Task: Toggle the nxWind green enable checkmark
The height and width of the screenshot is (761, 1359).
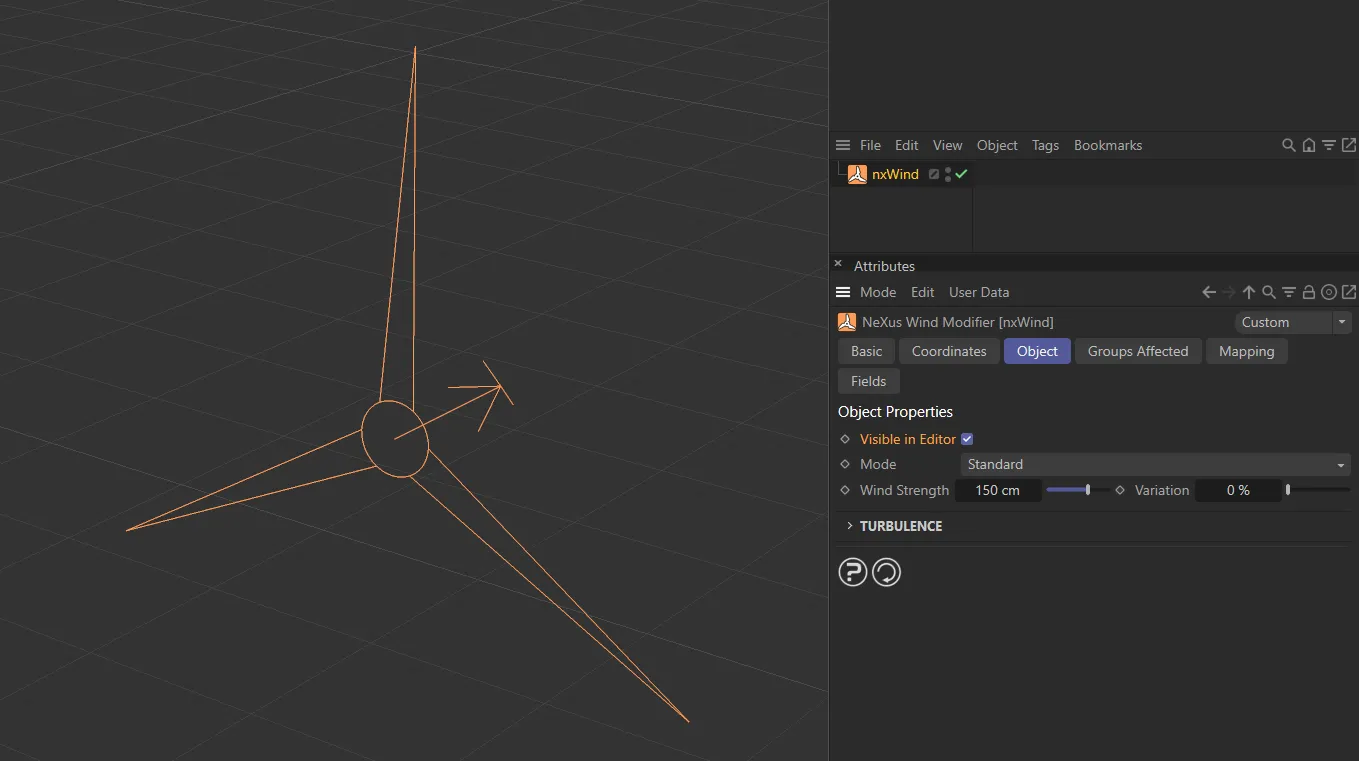Action: click(x=961, y=174)
